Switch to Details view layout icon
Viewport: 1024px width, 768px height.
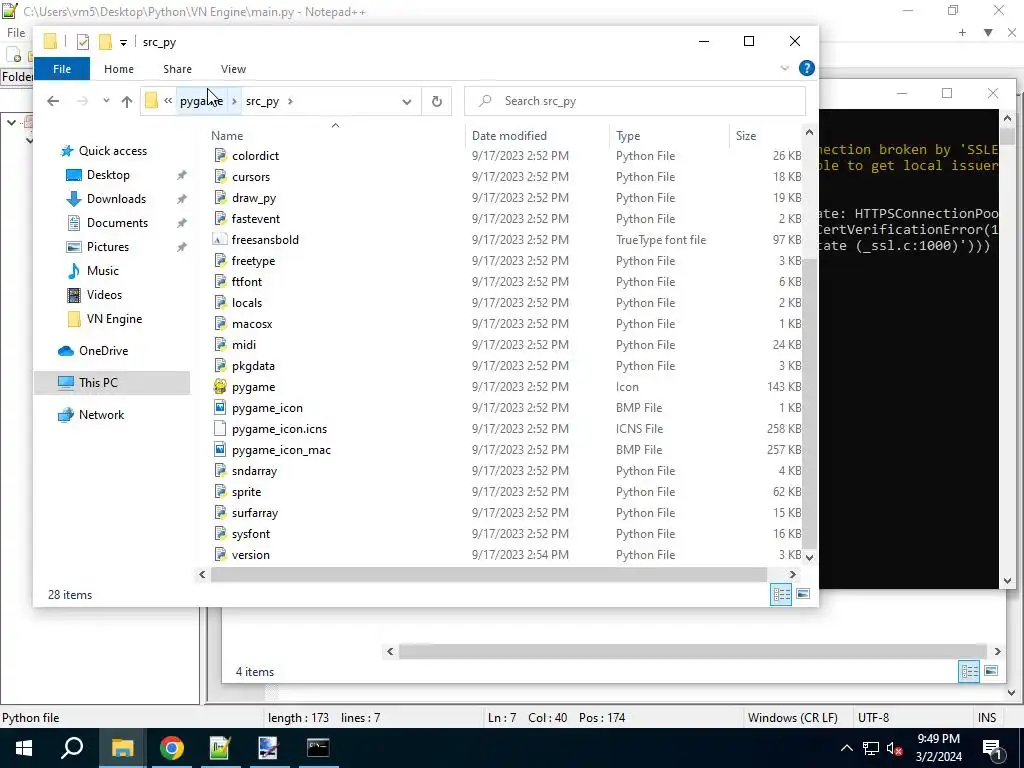(781, 594)
